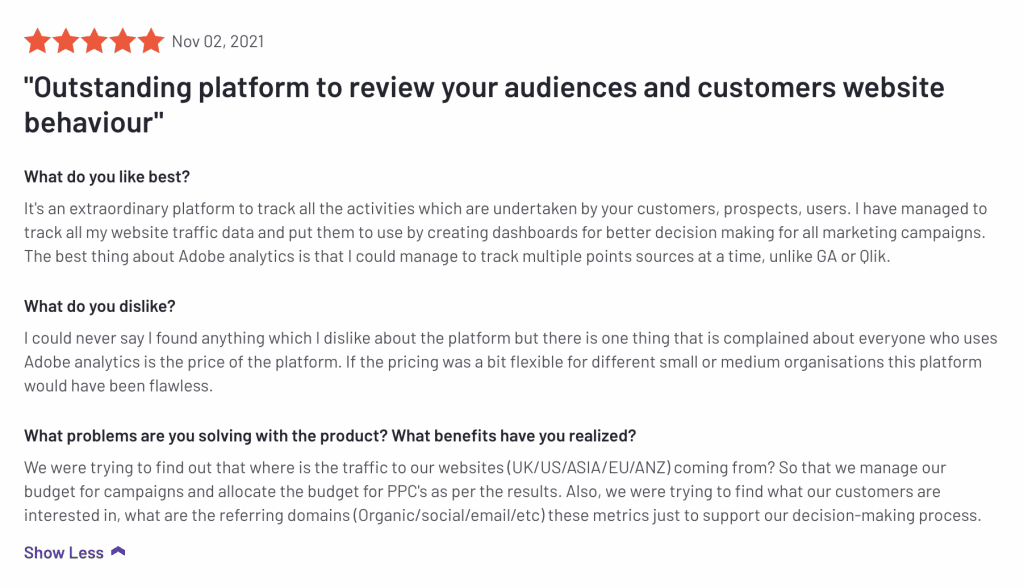Select the third rating star
Screen dimensions: 1024x588
[93, 41]
